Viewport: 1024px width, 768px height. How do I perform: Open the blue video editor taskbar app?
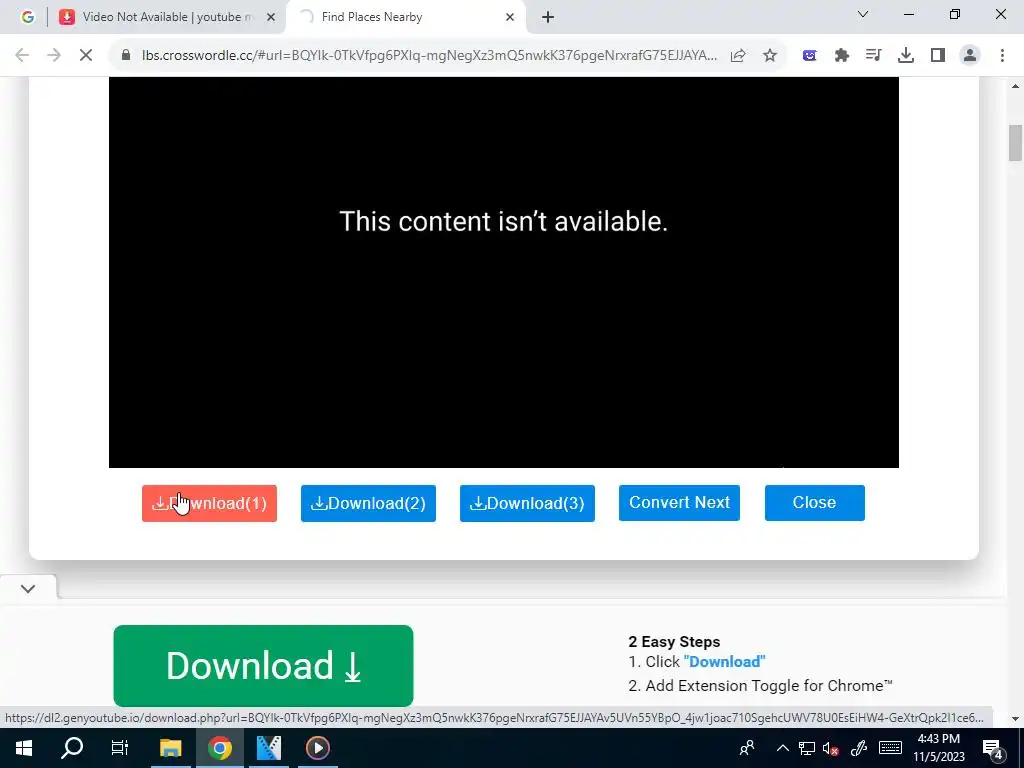[x=268, y=748]
